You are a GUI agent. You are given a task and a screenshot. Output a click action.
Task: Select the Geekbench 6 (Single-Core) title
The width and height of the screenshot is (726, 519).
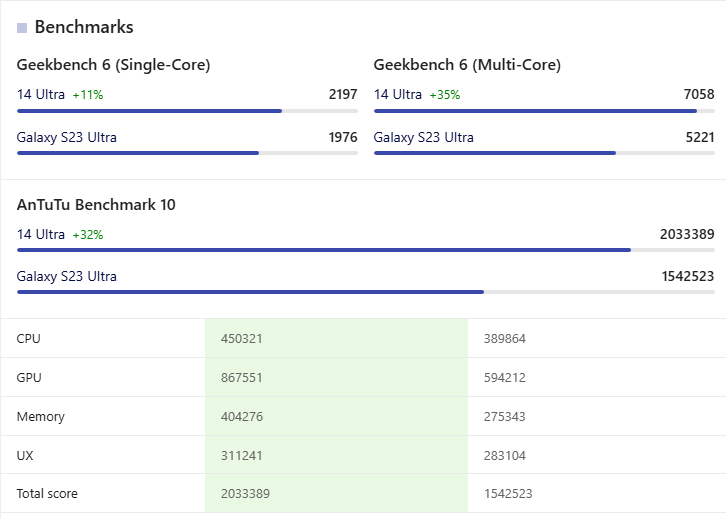(x=113, y=65)
